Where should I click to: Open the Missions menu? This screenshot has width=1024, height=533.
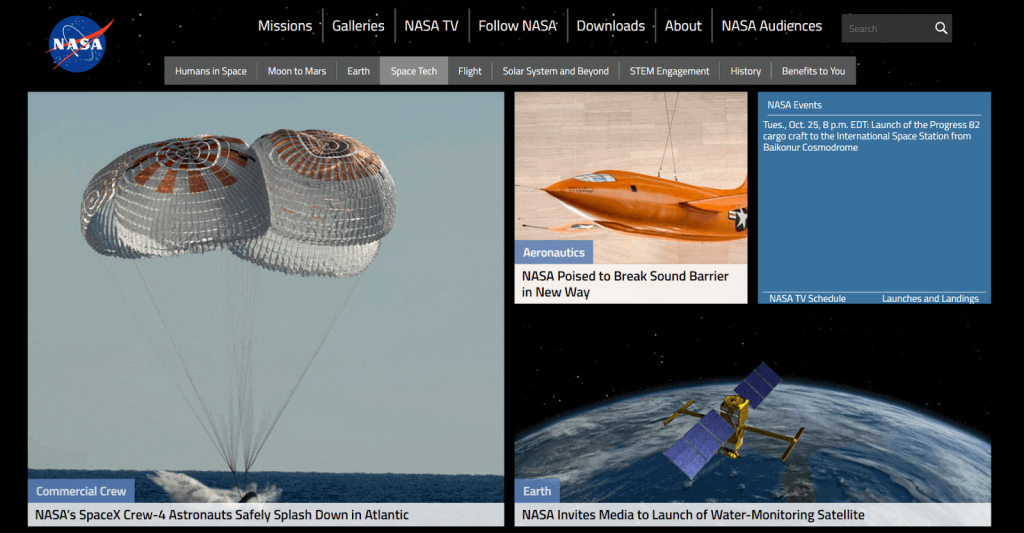[285, 26]
